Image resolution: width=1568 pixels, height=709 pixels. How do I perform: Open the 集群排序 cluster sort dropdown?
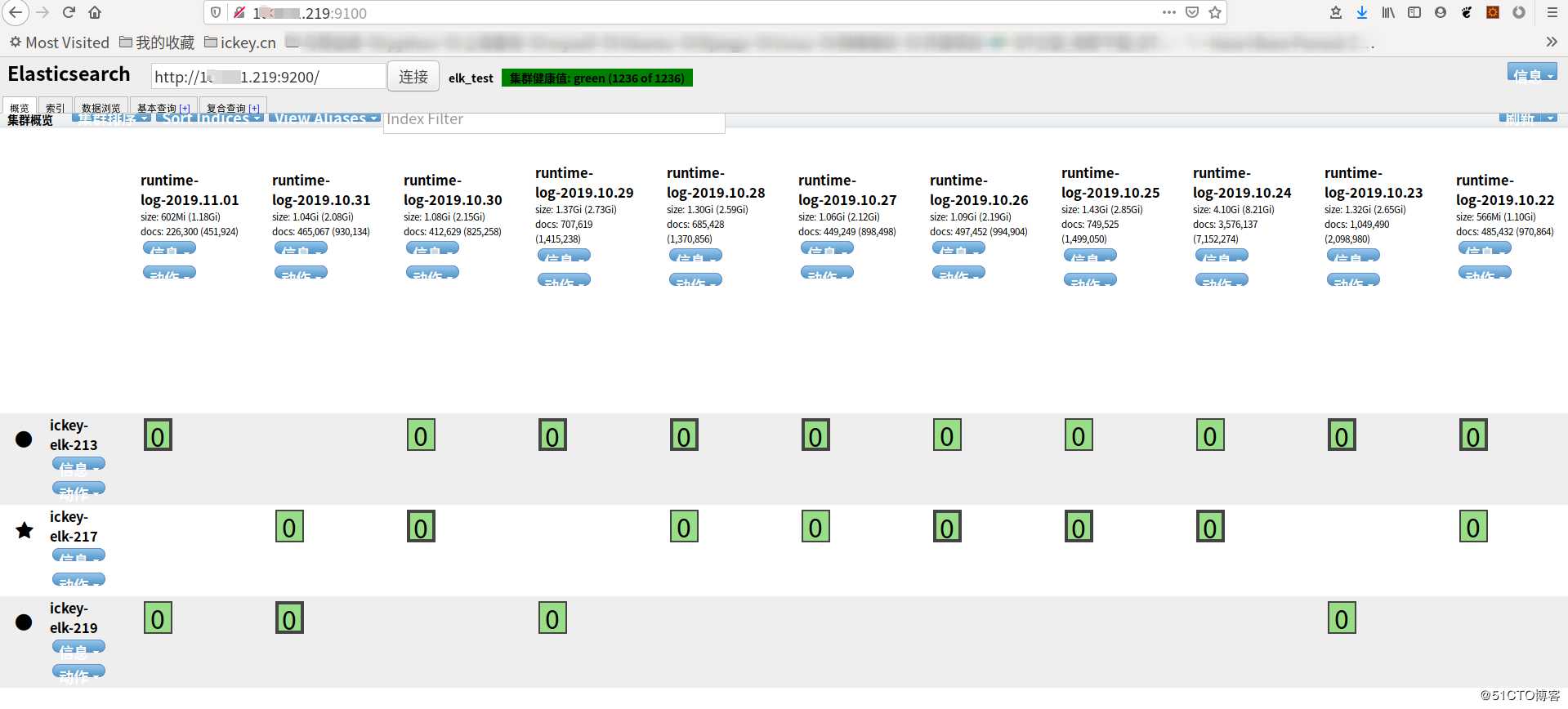(111, 118)
